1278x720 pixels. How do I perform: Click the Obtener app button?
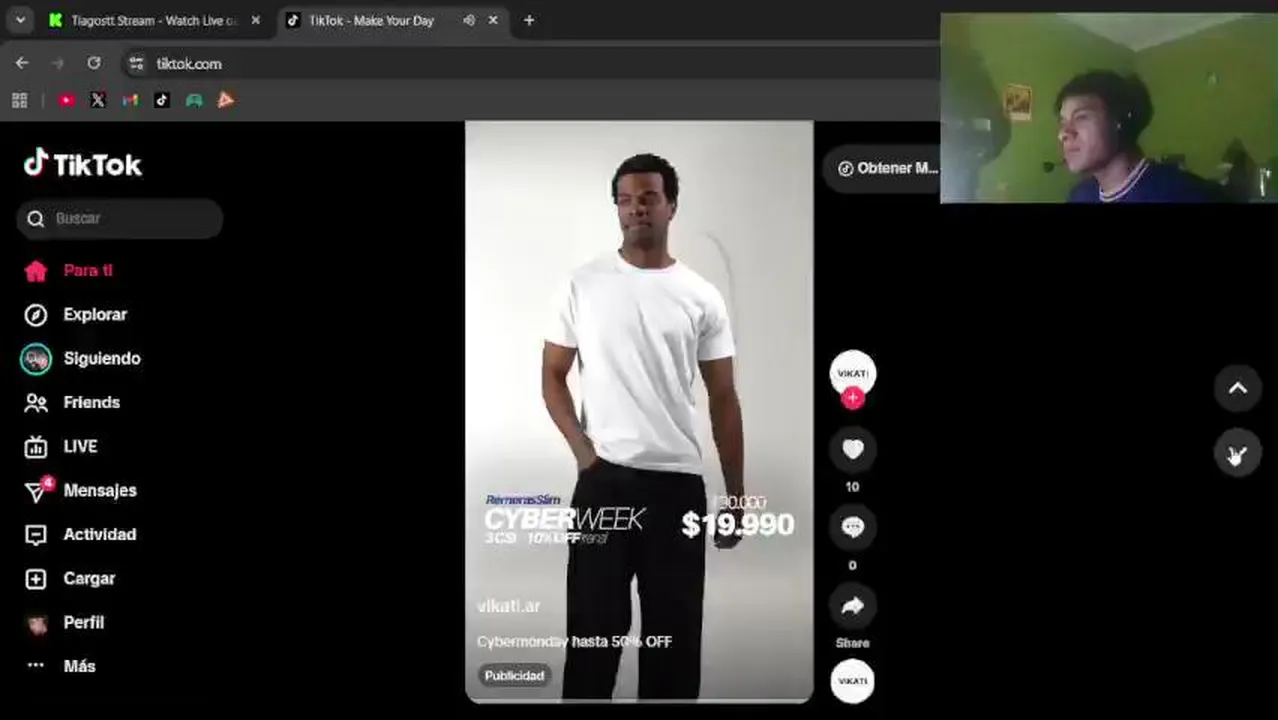click(x=883, y=168)
